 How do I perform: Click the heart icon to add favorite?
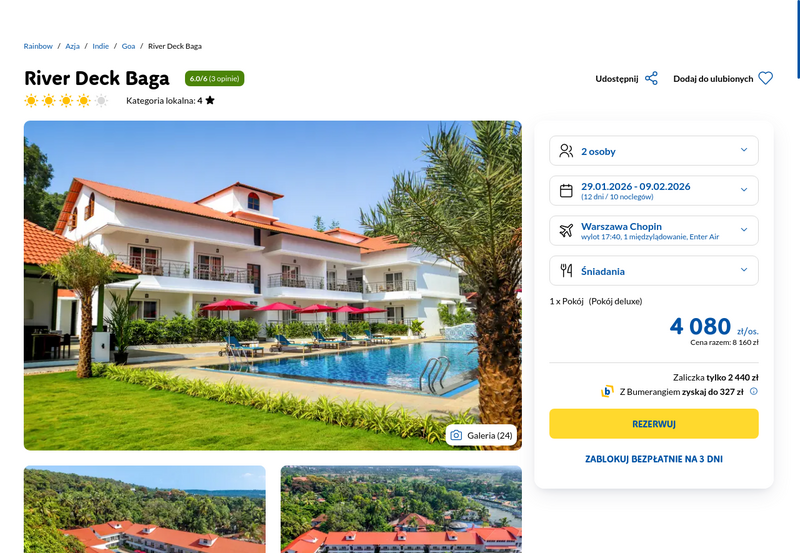(x=765, y=79)
